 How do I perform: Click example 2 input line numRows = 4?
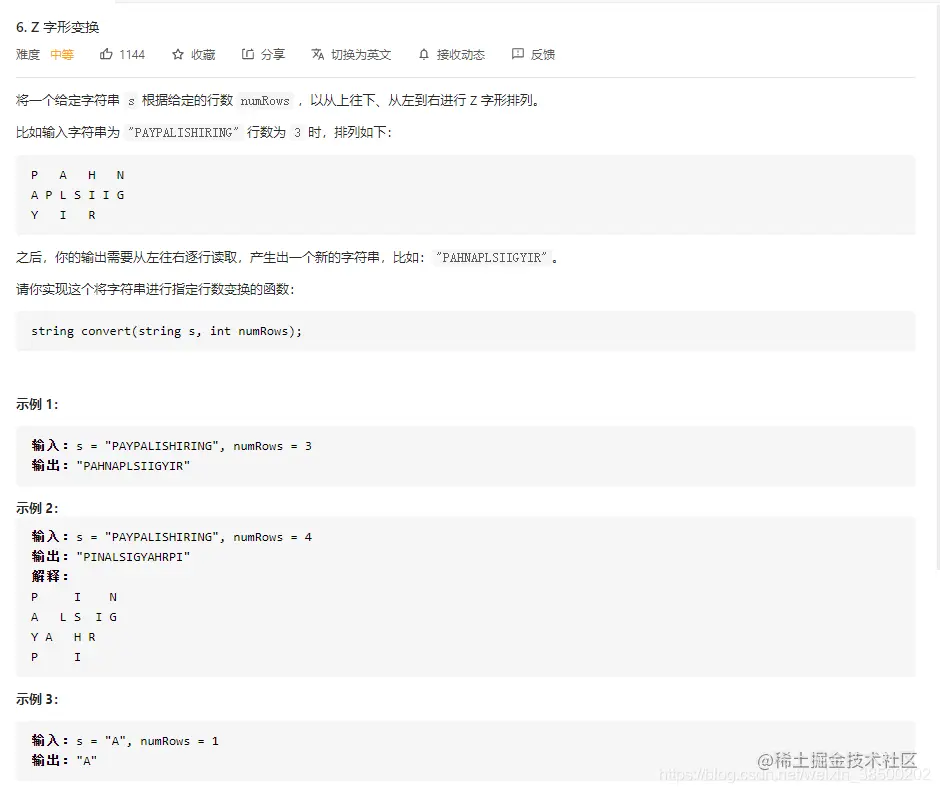pyautogui.click(x=171, y=537)
